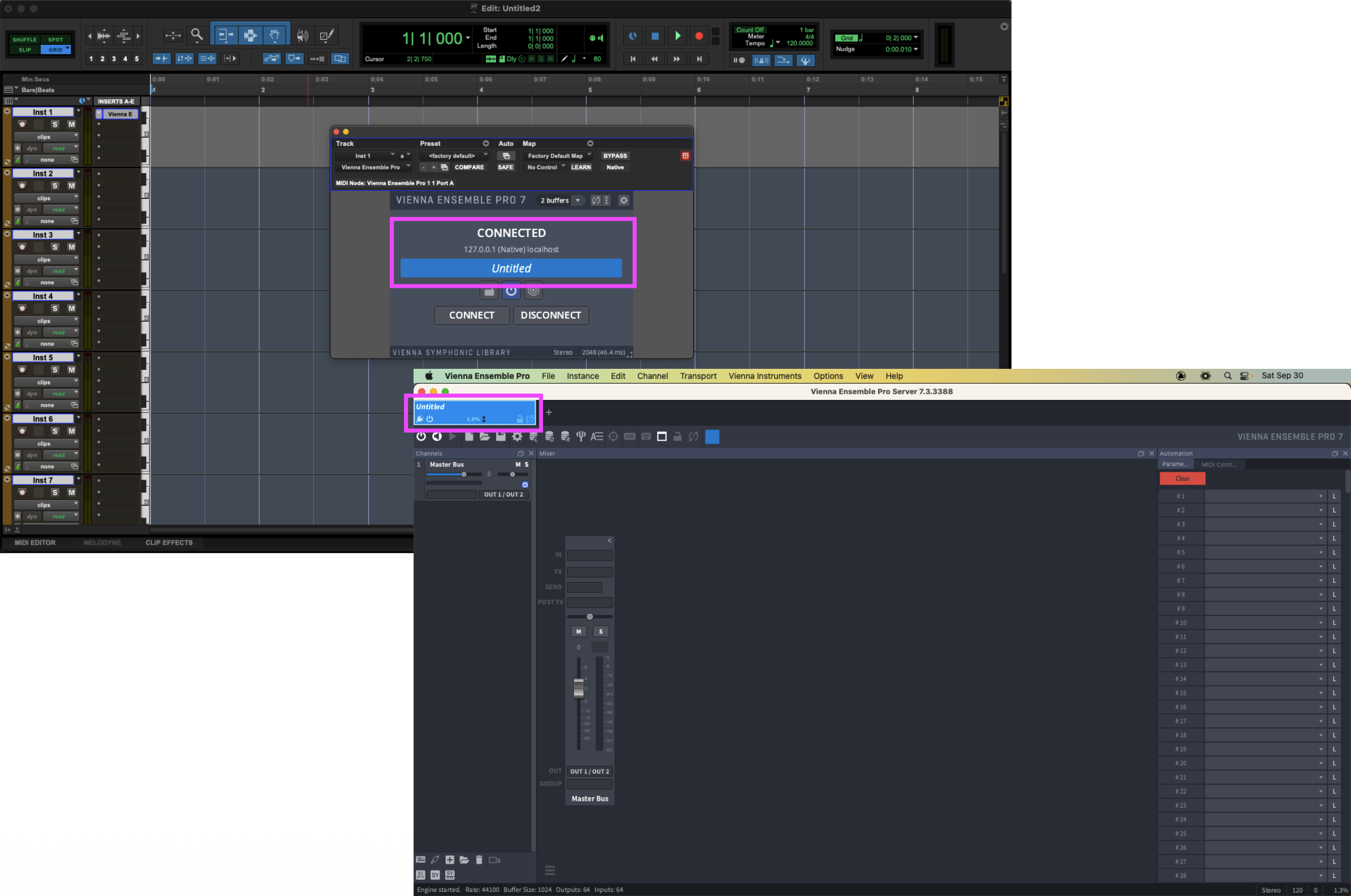Open the Transport menu
The height and width of the screenshot is (896, 1351).
(698, 376)
